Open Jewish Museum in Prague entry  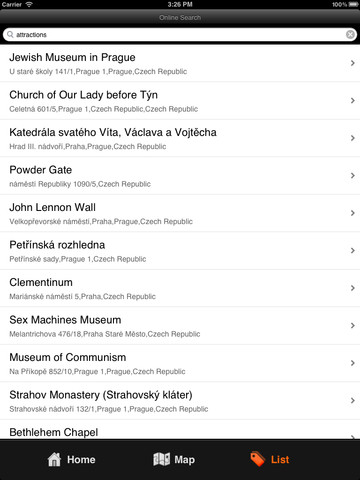180,63
